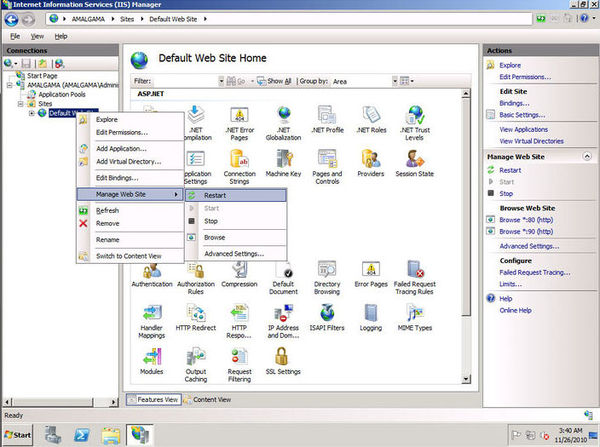Open the Manage Web Site submenu
The height and width of the screenshot is (447, 600).
(x=130, y=194)
